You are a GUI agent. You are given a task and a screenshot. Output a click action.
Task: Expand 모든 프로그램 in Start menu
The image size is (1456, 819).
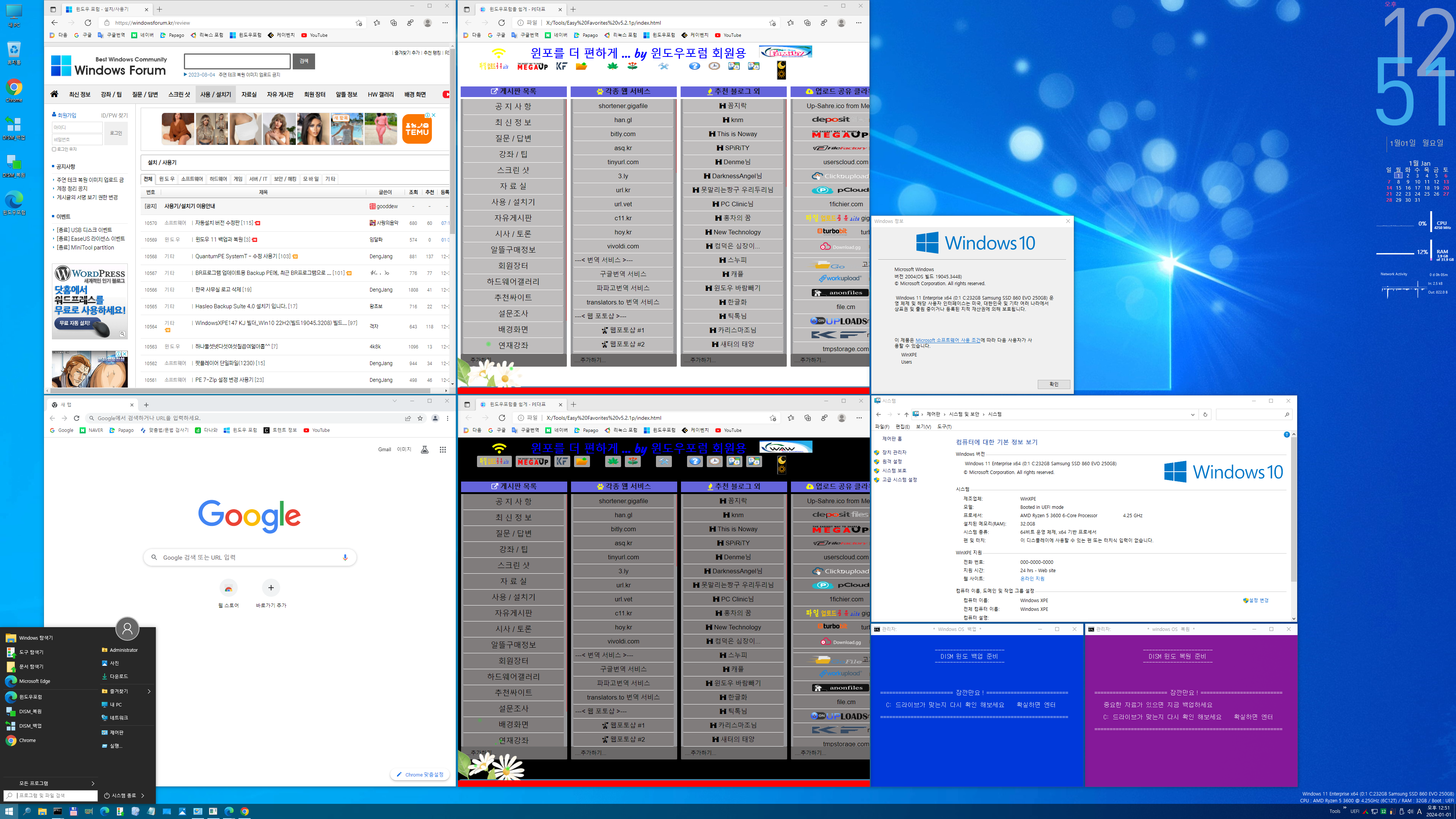[x=50, y=783]
